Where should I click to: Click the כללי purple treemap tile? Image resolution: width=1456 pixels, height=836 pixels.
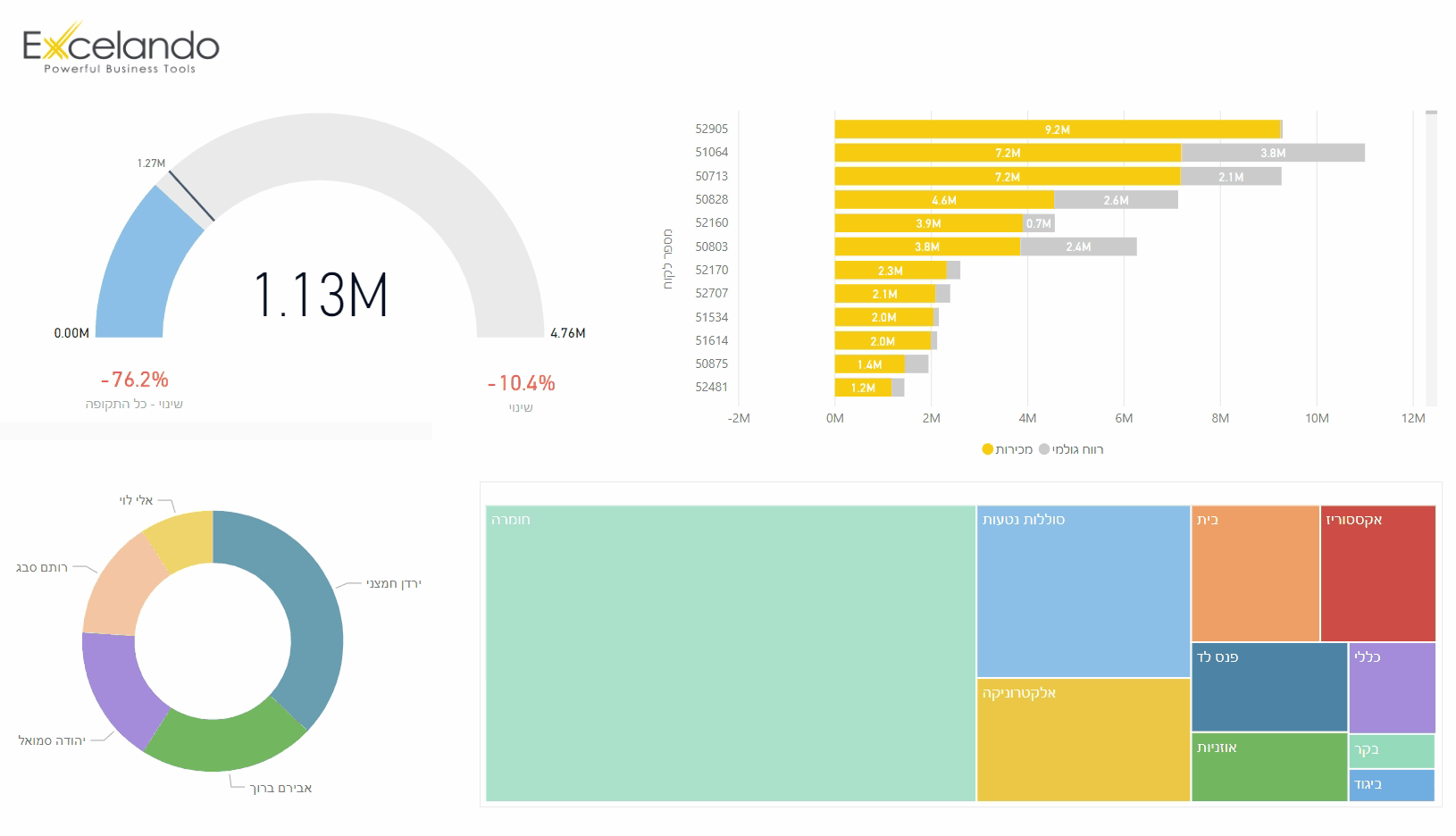pos(1392,688)
